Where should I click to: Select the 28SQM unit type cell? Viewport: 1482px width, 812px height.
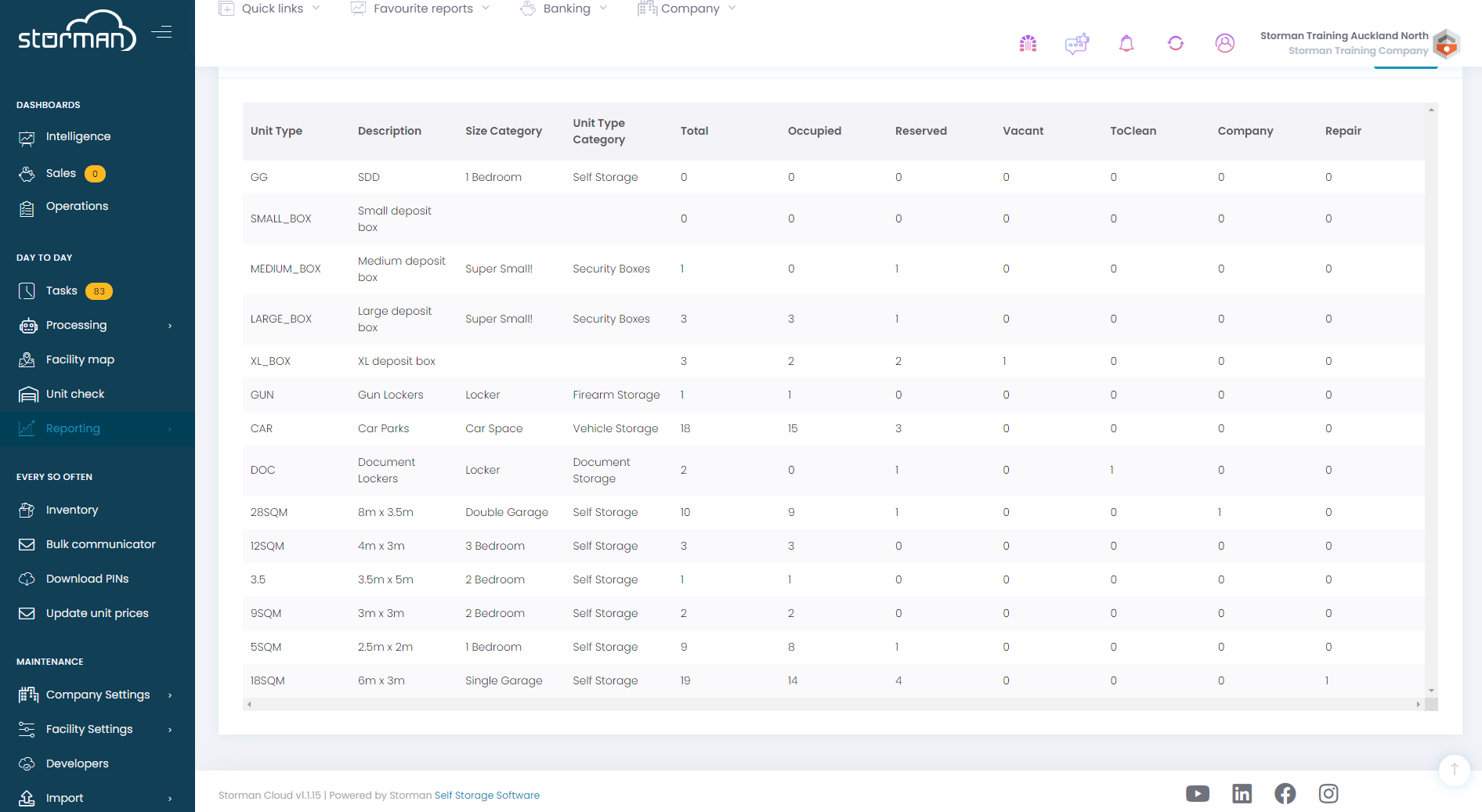269,513
